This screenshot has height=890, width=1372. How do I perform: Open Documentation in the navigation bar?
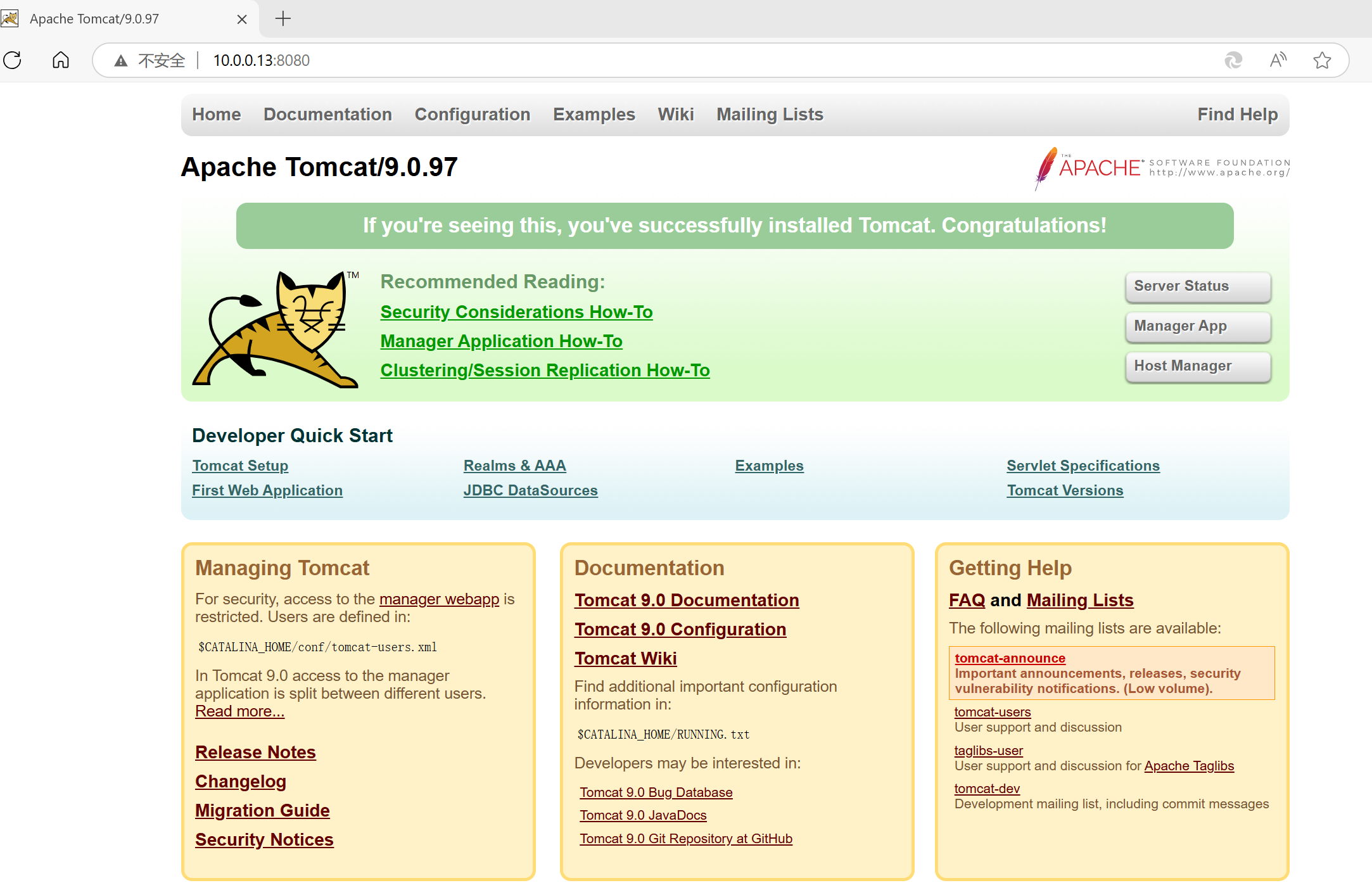[327, 115]
